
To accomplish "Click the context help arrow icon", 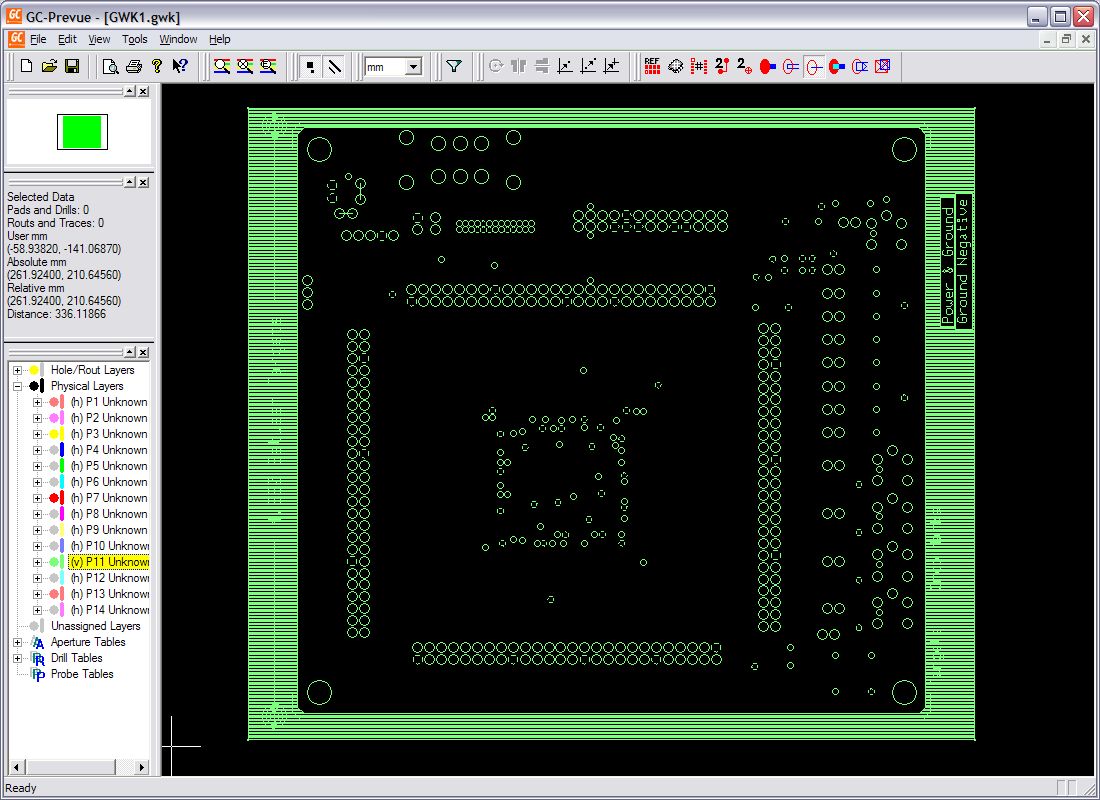I will coord(179,66).
